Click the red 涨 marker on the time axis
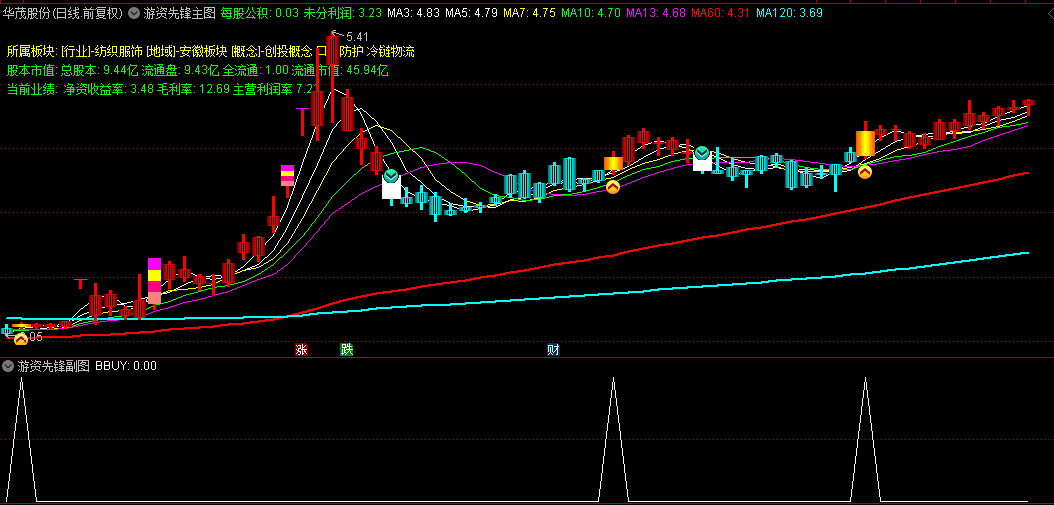1054x505 pixels. [x=302, y=349]
